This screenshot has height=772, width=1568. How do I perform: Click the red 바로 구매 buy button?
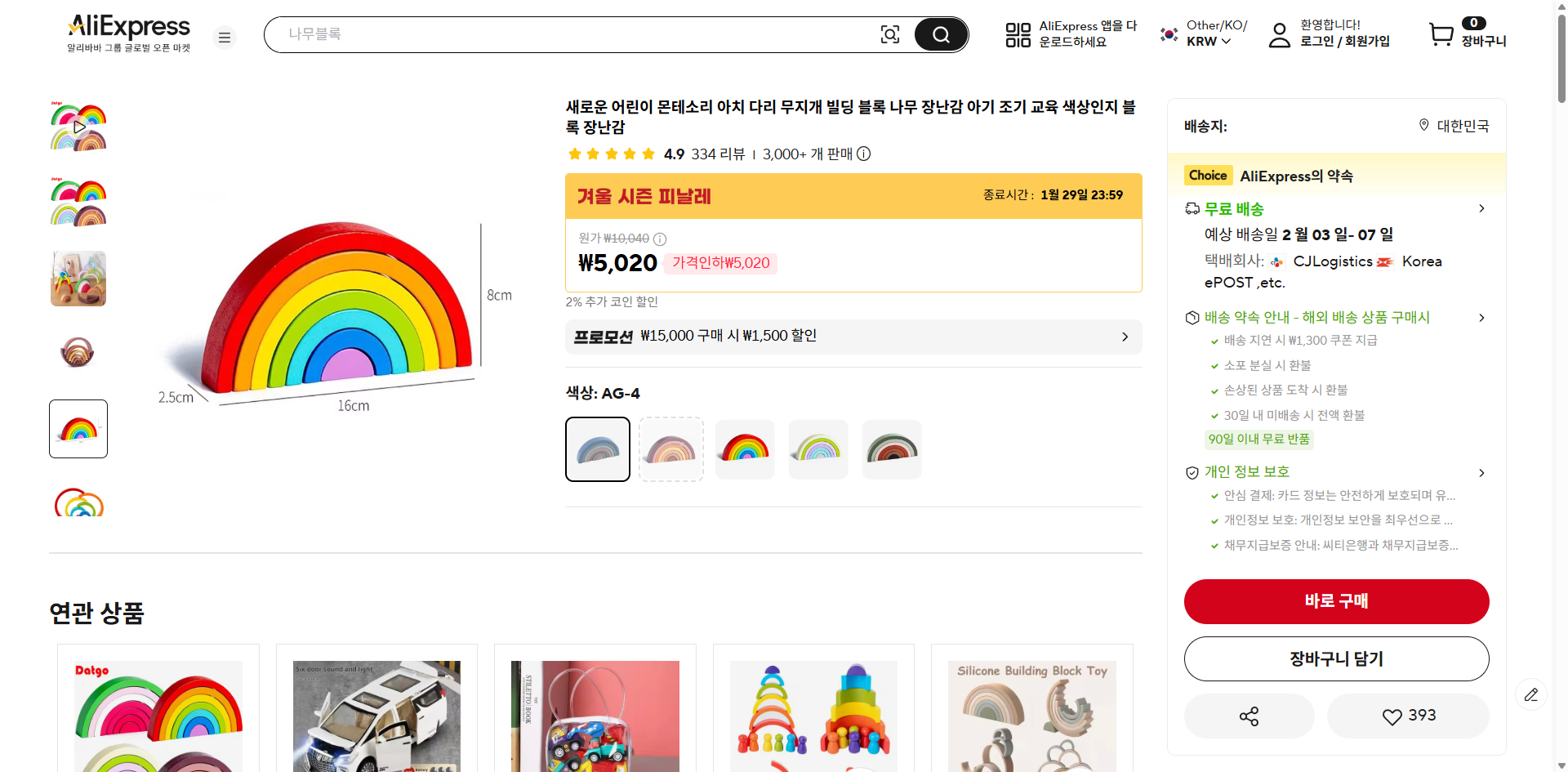(x=1336, y=601)
